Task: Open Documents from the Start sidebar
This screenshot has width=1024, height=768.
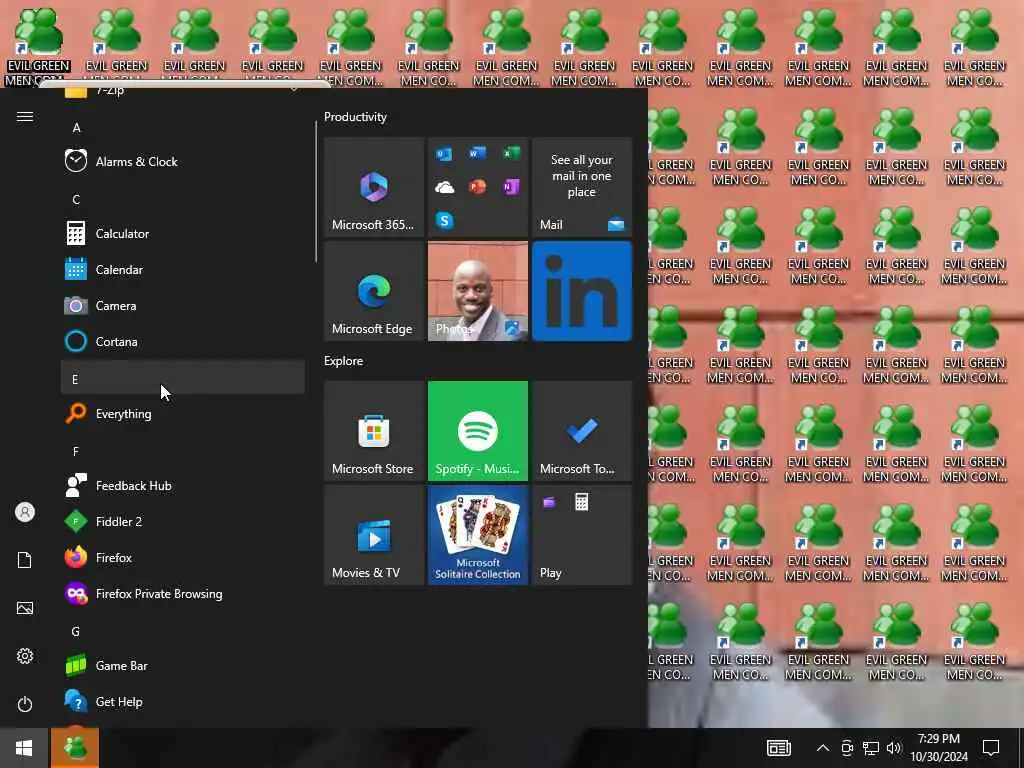Action: [x=25, y=560]
